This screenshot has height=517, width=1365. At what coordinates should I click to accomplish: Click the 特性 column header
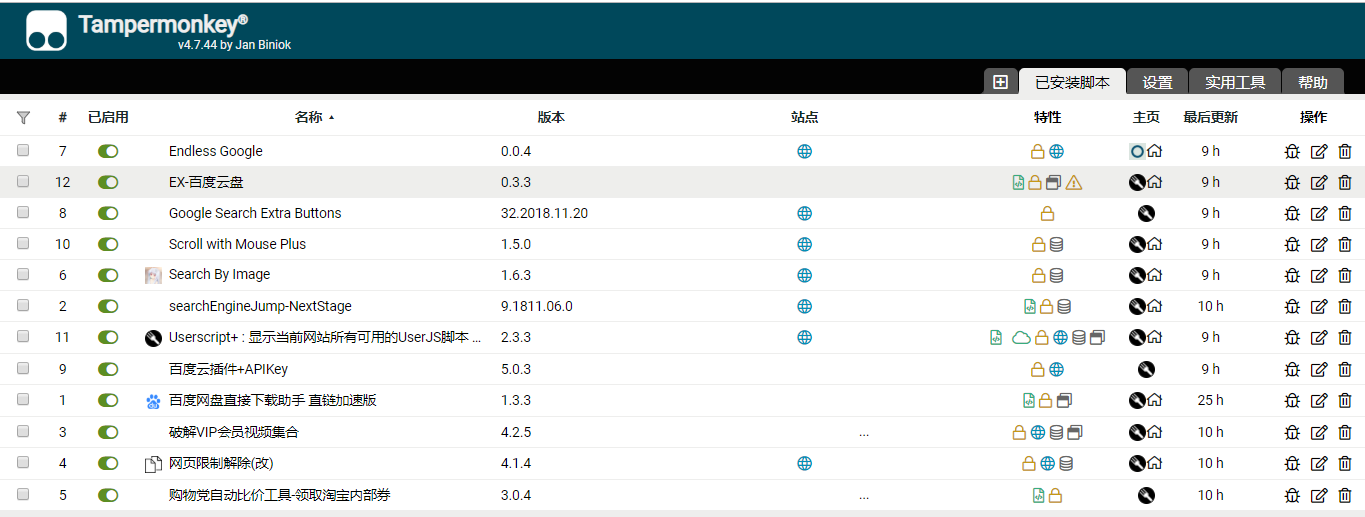pos(1047,117)
